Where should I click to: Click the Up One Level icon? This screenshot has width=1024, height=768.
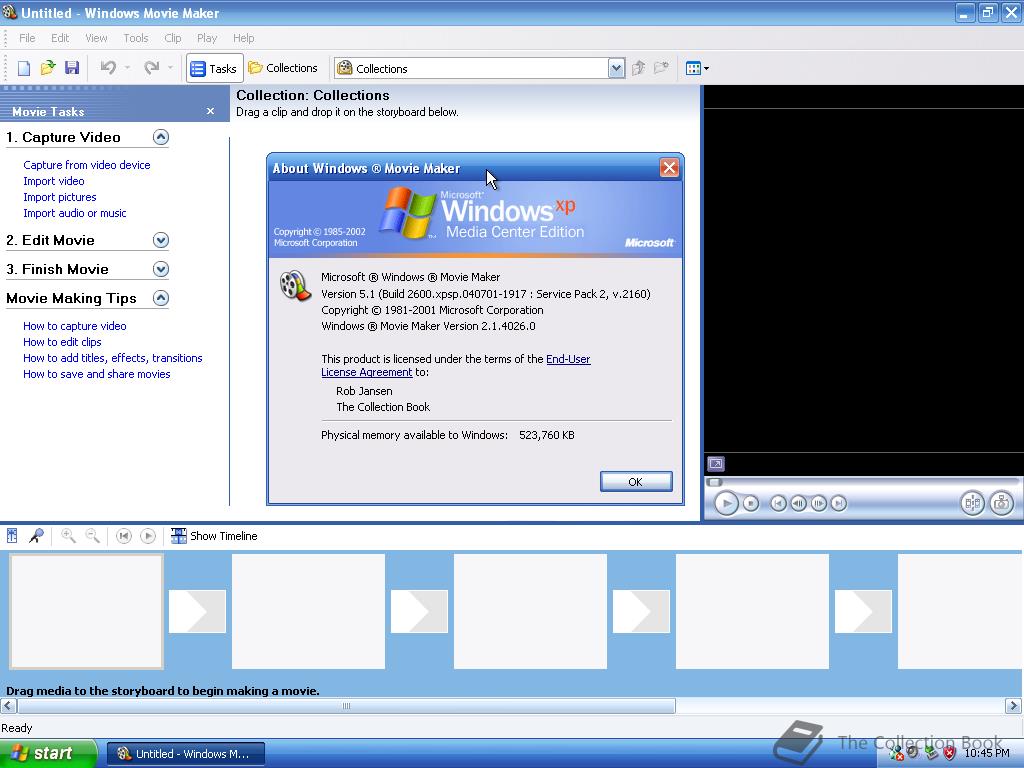(638, 68)
